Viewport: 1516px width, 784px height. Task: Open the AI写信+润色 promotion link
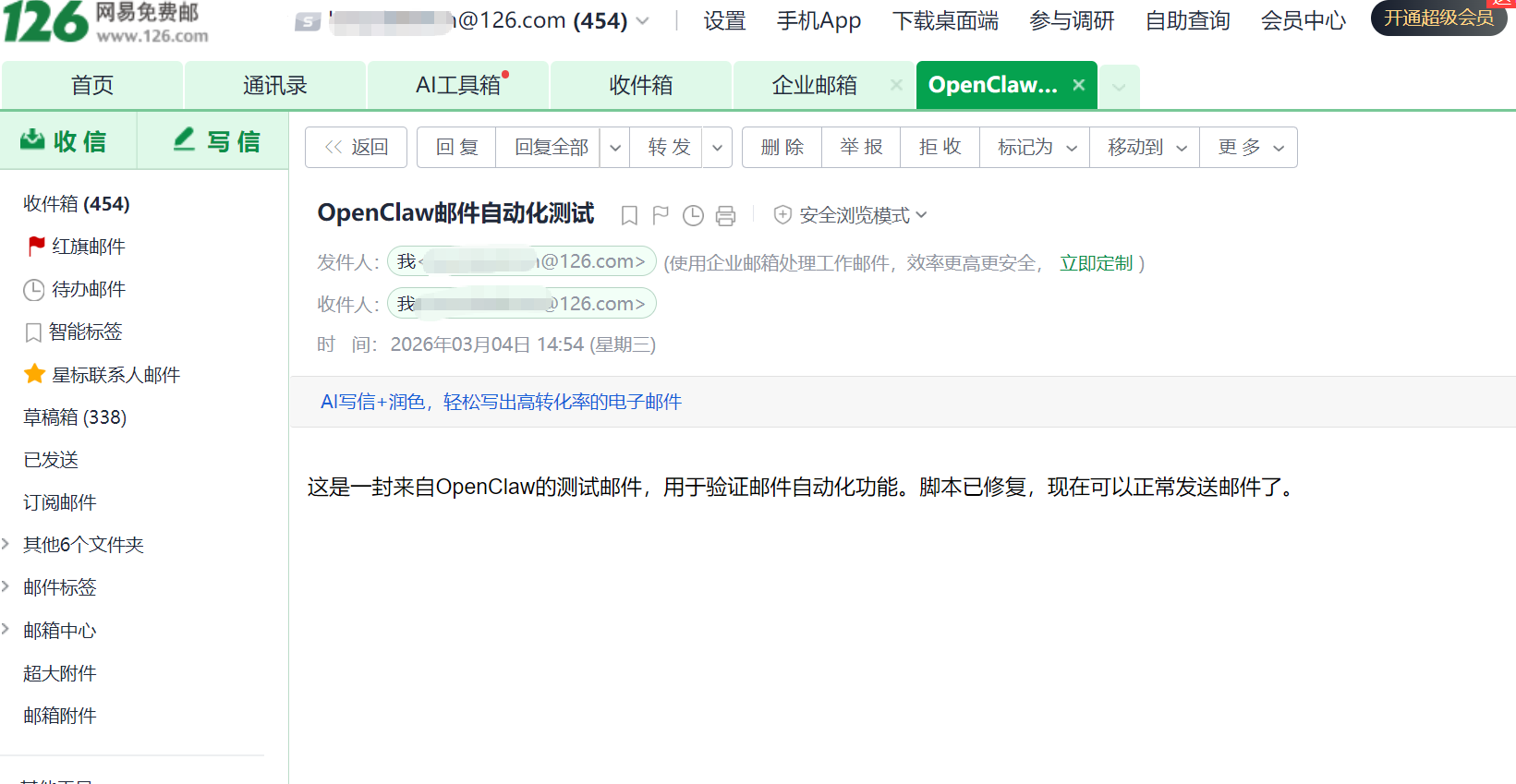tap(501, 402)
